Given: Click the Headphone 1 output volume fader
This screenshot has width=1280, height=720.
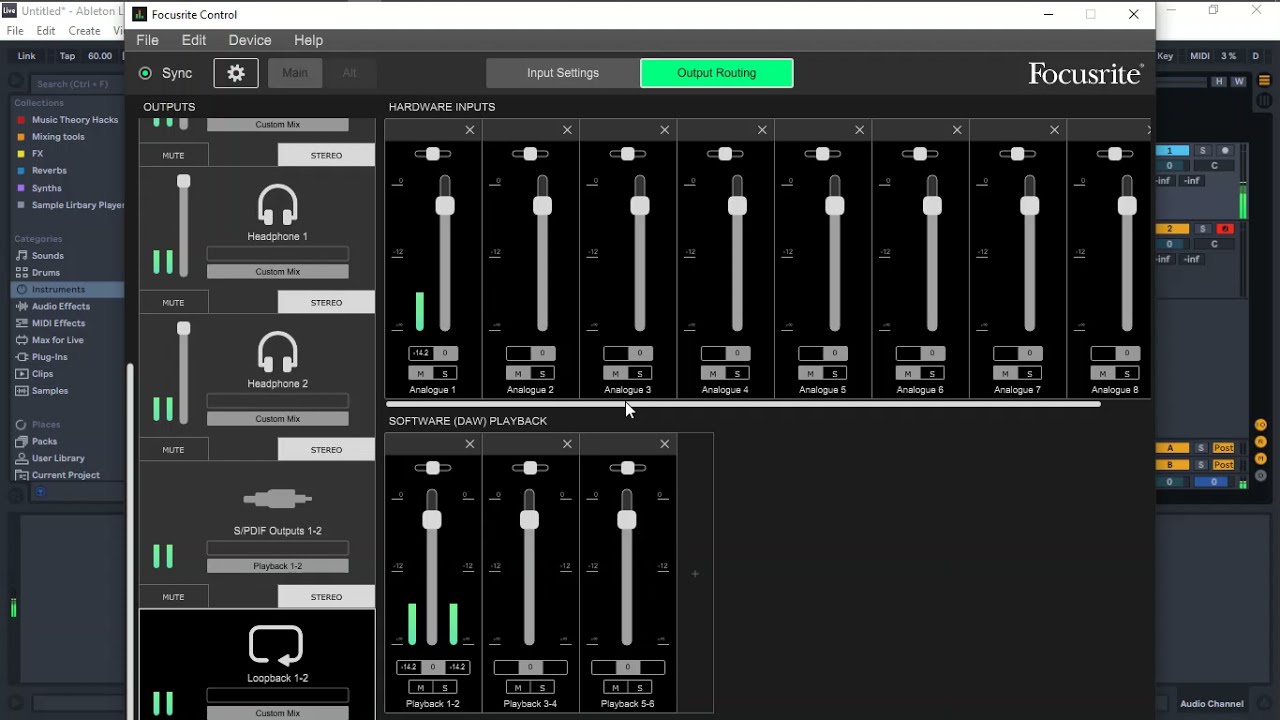Looking at the screenshot, I should 183,182.
